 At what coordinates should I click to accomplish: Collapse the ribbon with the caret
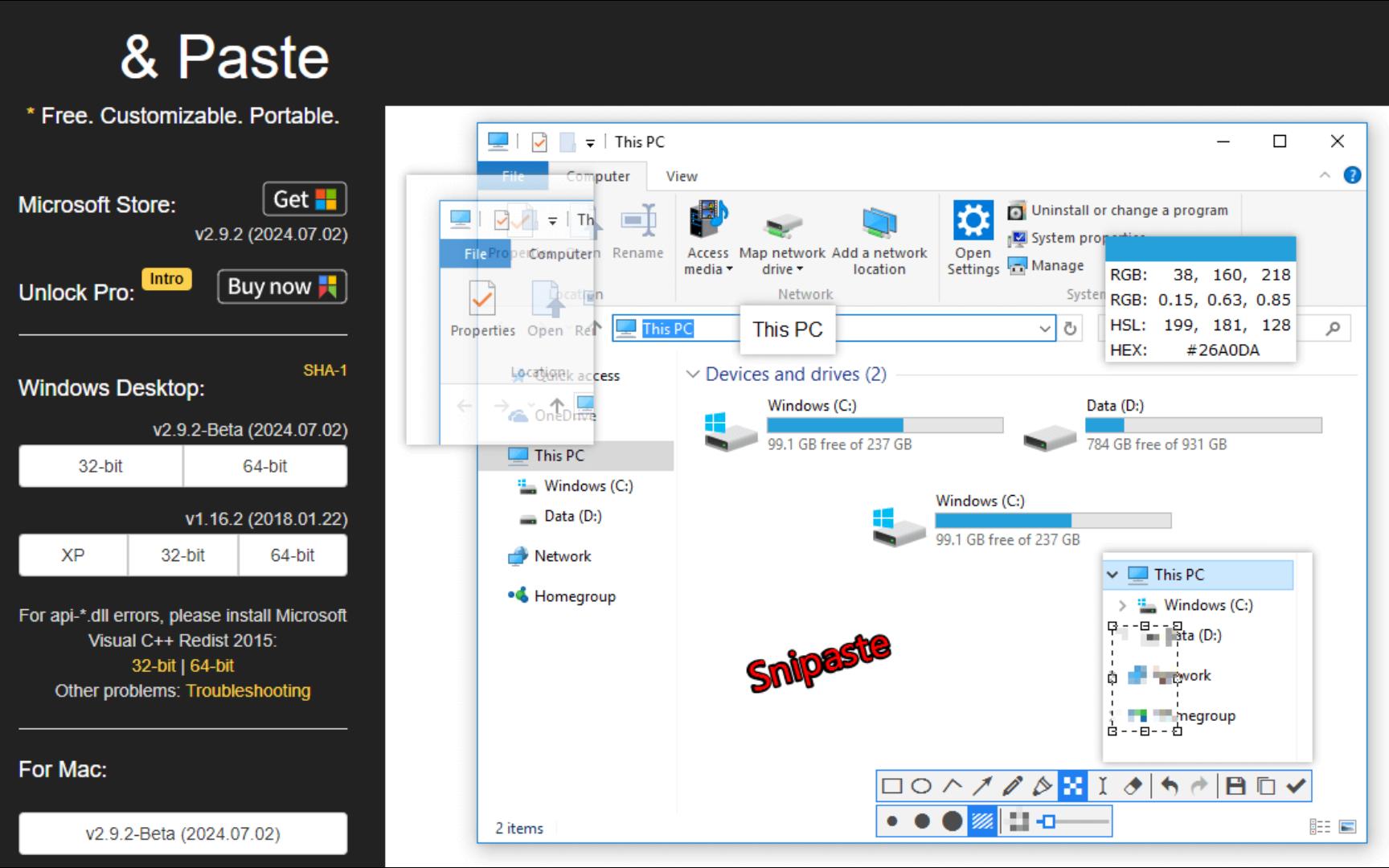pyautogui.click(x=1325, y=175)
